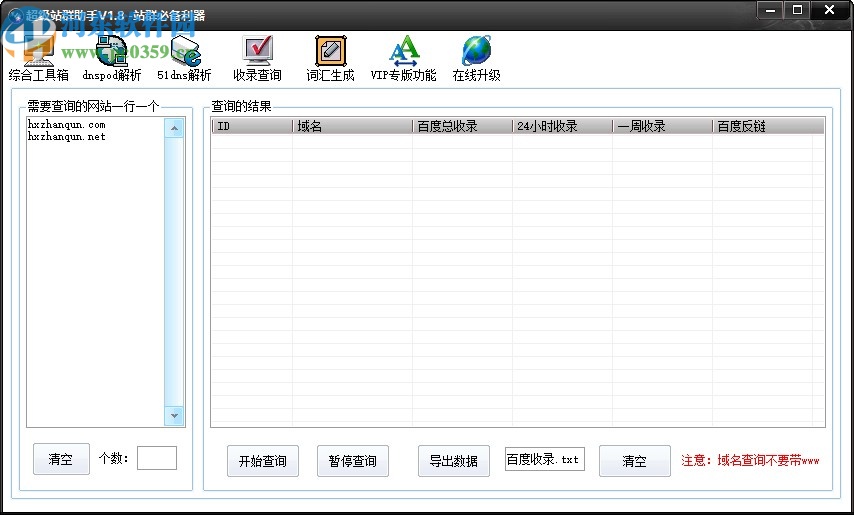Sort by the 百度总收录 column header
The width and height of the screenshot is (854, 515).
pos(462,126)
